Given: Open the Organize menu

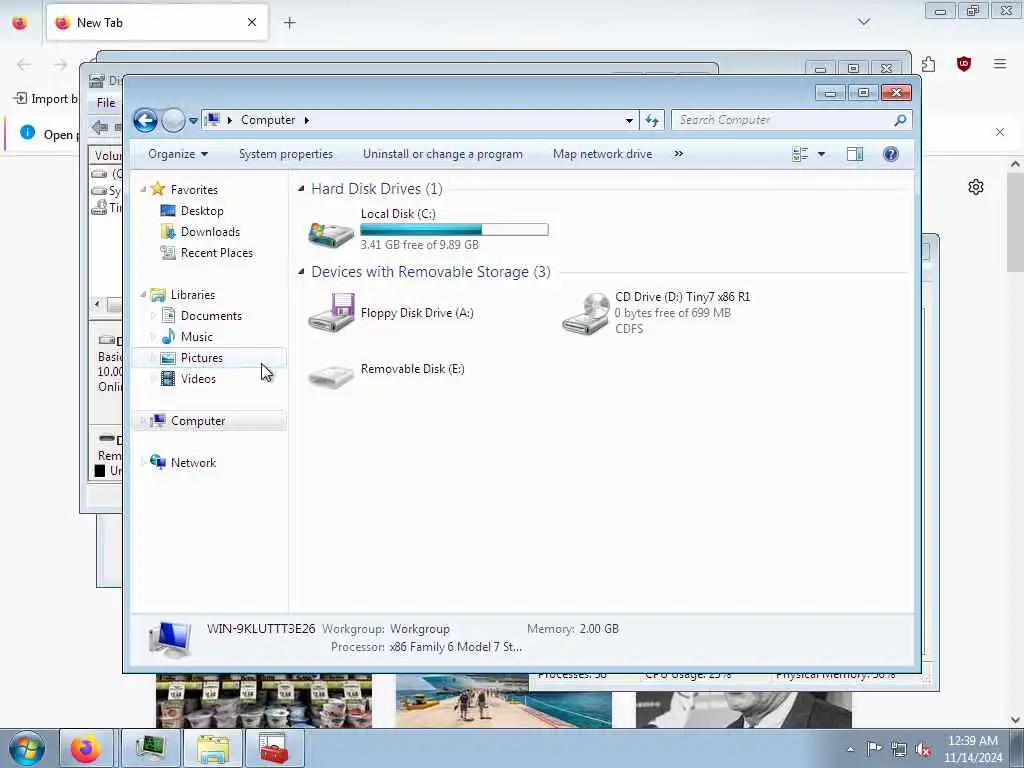Looking at the screenshot, I should point(178,154).
